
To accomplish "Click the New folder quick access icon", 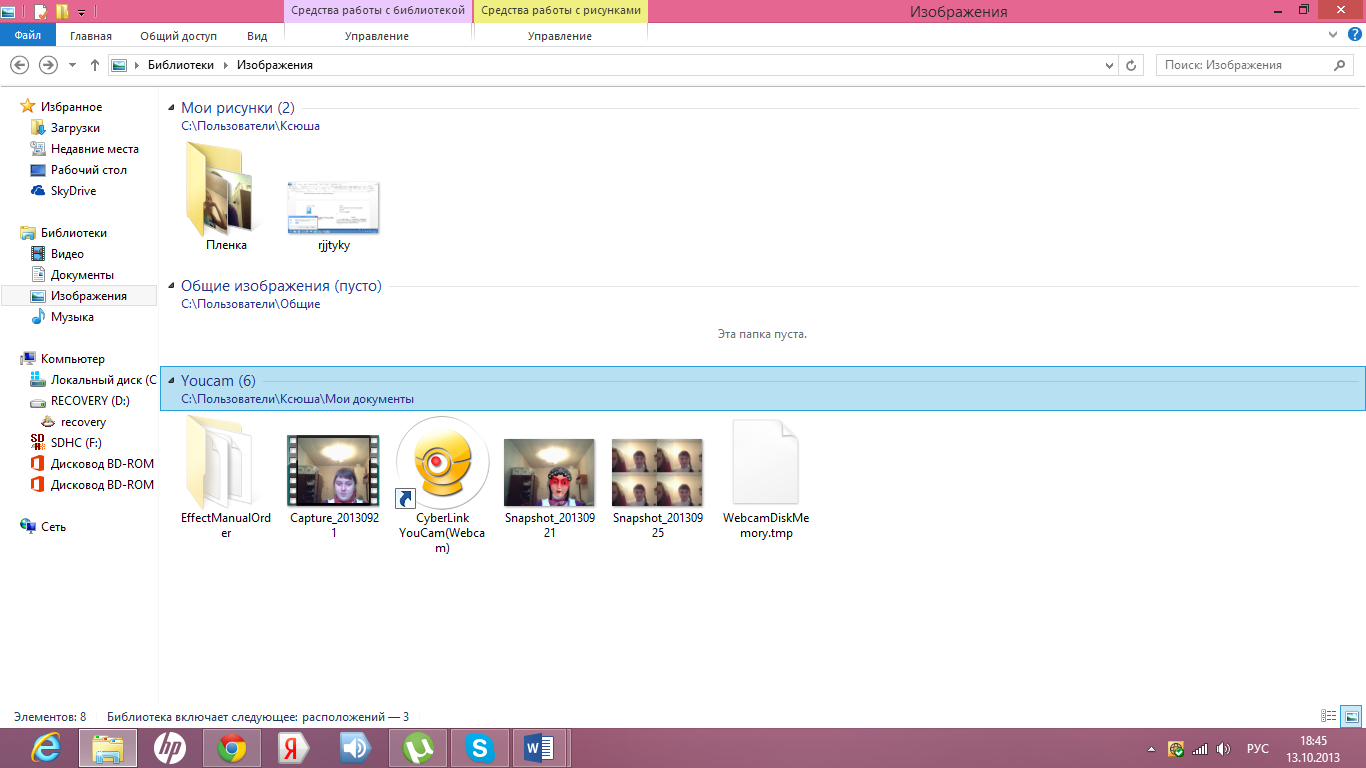I will click(x=62, y=12).
